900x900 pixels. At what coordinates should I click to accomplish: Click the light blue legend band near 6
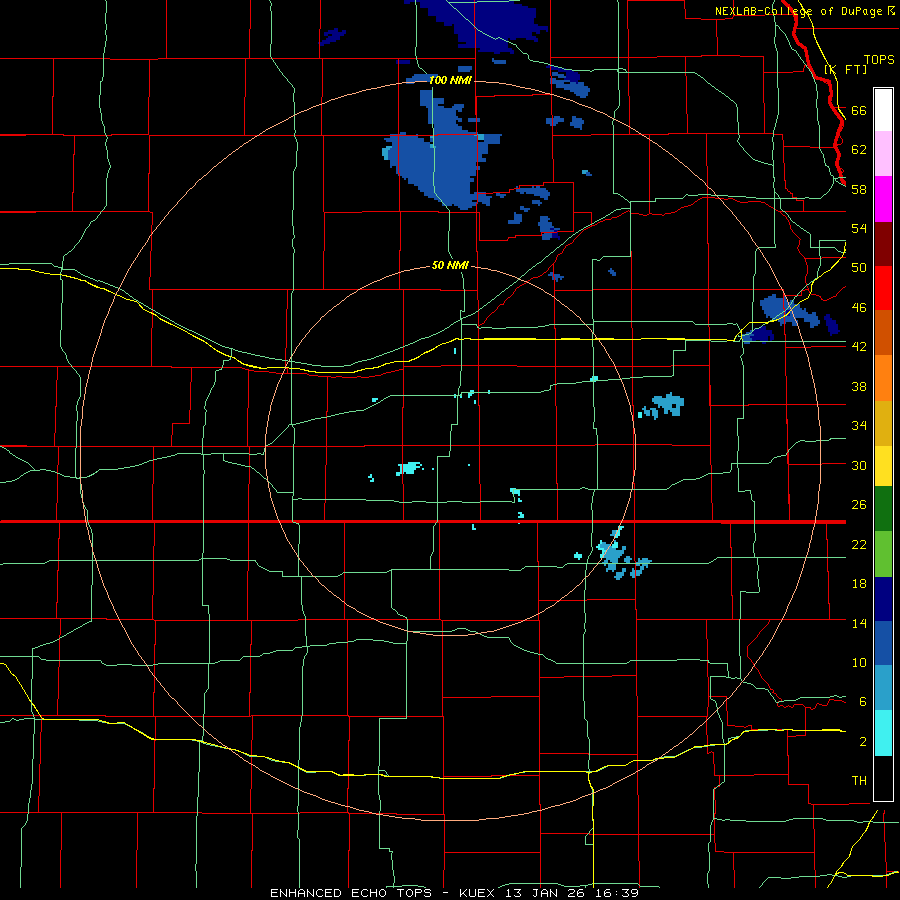tap(883, 688)
